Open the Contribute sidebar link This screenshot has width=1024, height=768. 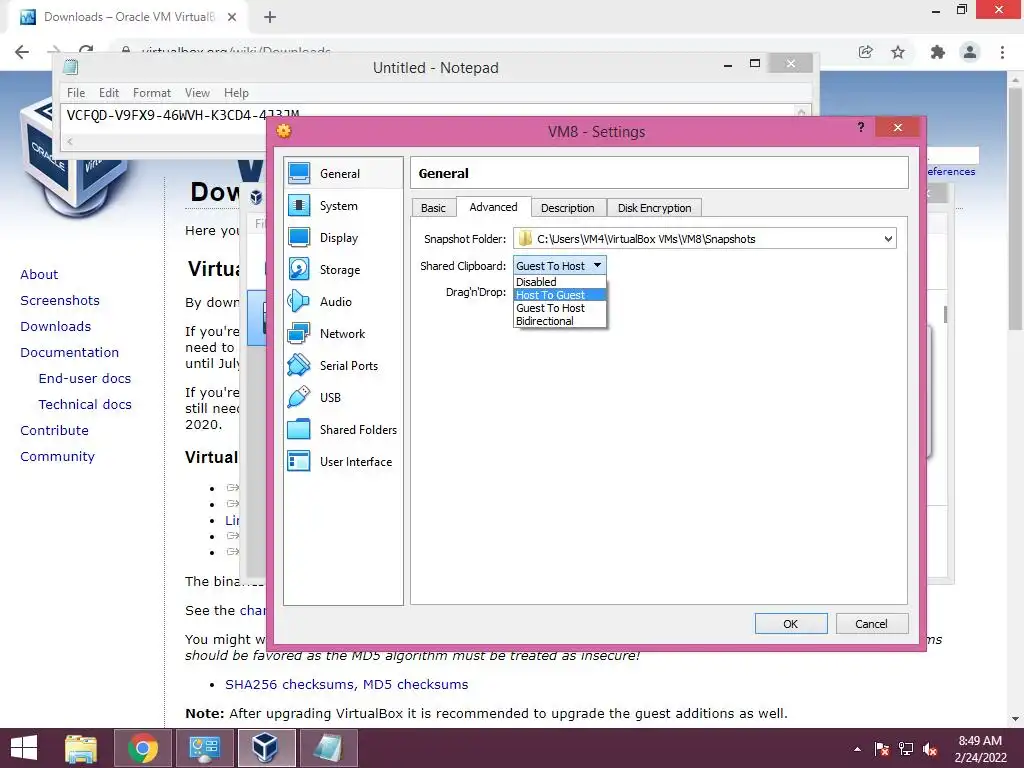[x=54, y=431]
